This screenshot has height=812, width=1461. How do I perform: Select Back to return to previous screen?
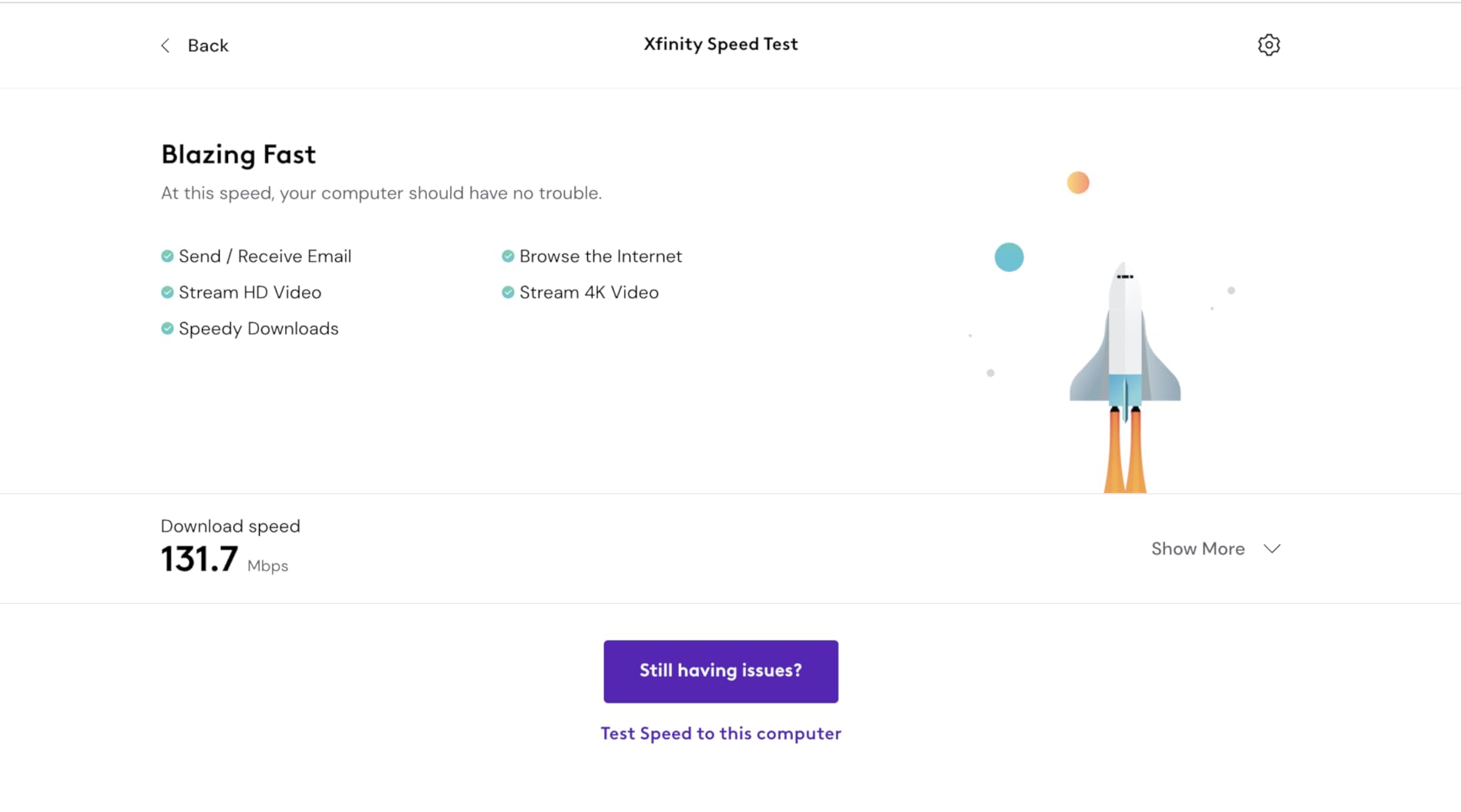207,45
